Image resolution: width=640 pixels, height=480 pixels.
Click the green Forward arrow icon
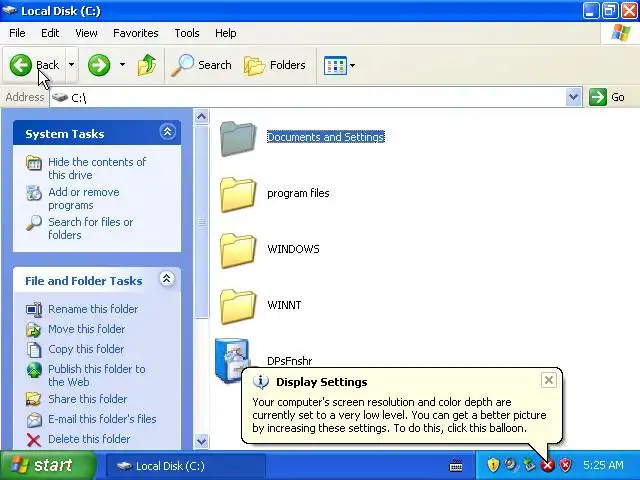99,65
